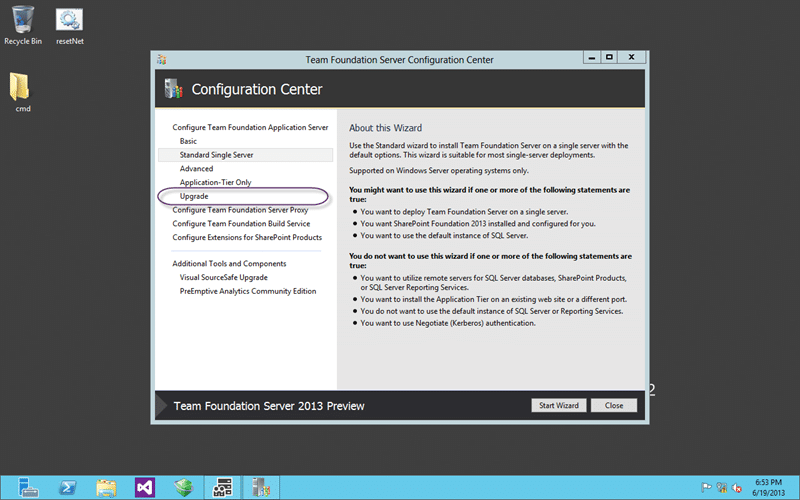Select Configure Extensions for SharePoint Products
The height and width of the screenshot is (500, 800).
tap(247, 238)
